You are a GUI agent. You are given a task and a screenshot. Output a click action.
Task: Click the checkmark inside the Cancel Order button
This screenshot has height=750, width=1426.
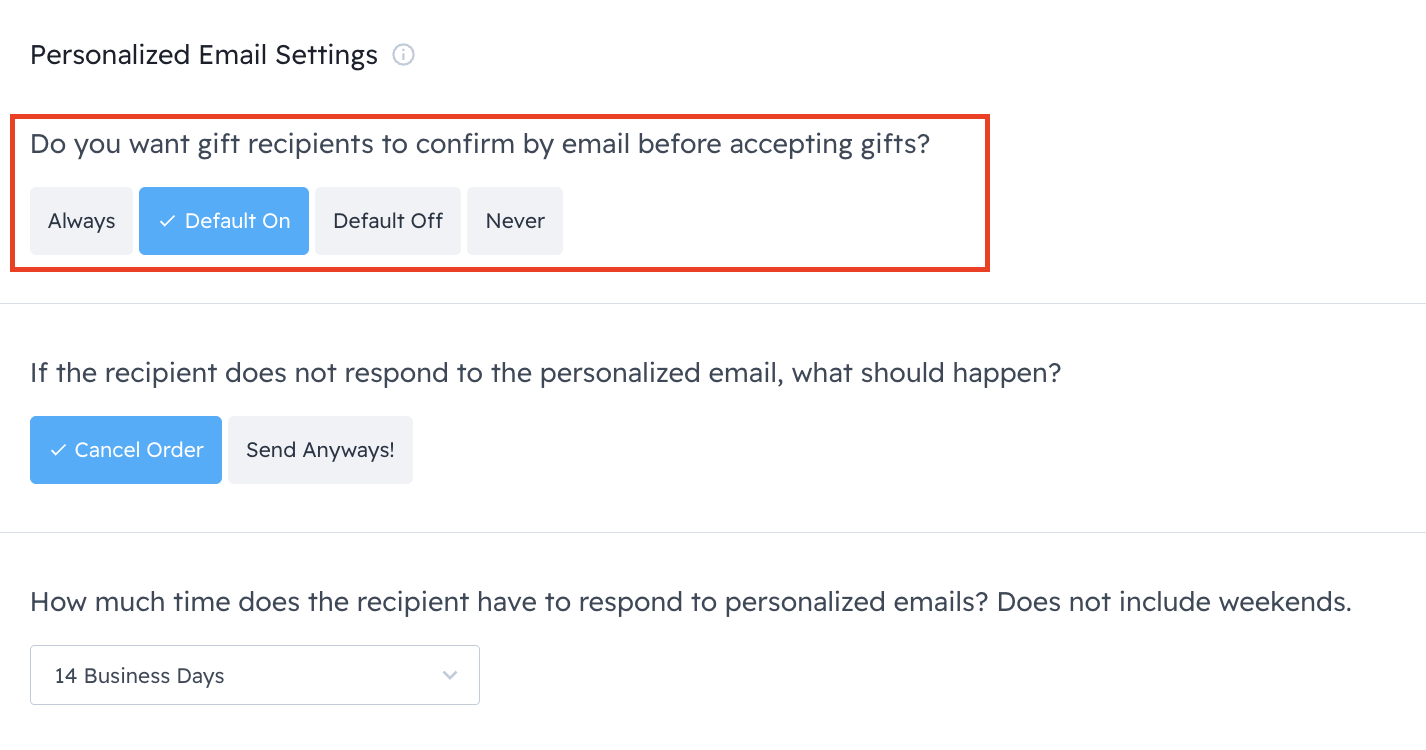(57, 450)
